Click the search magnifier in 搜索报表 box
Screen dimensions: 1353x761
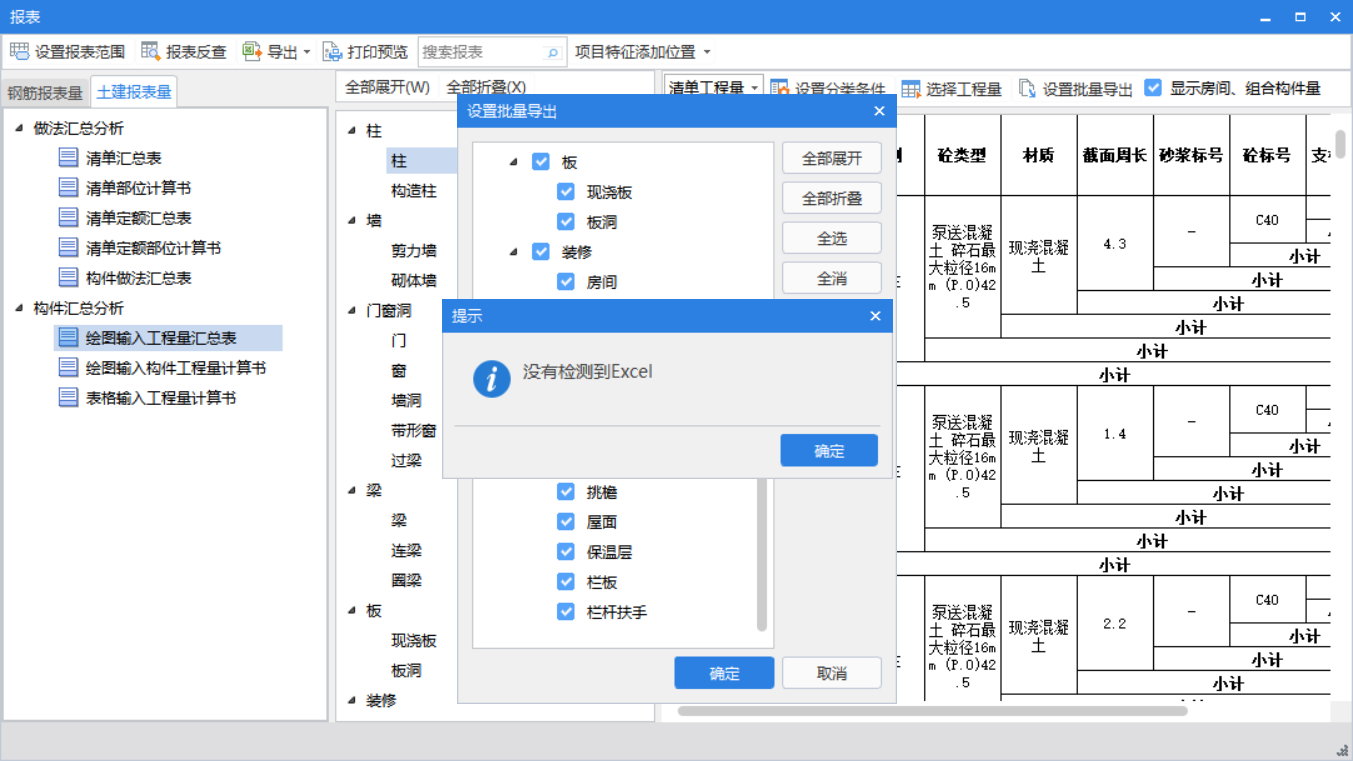[x=552, y=52]
